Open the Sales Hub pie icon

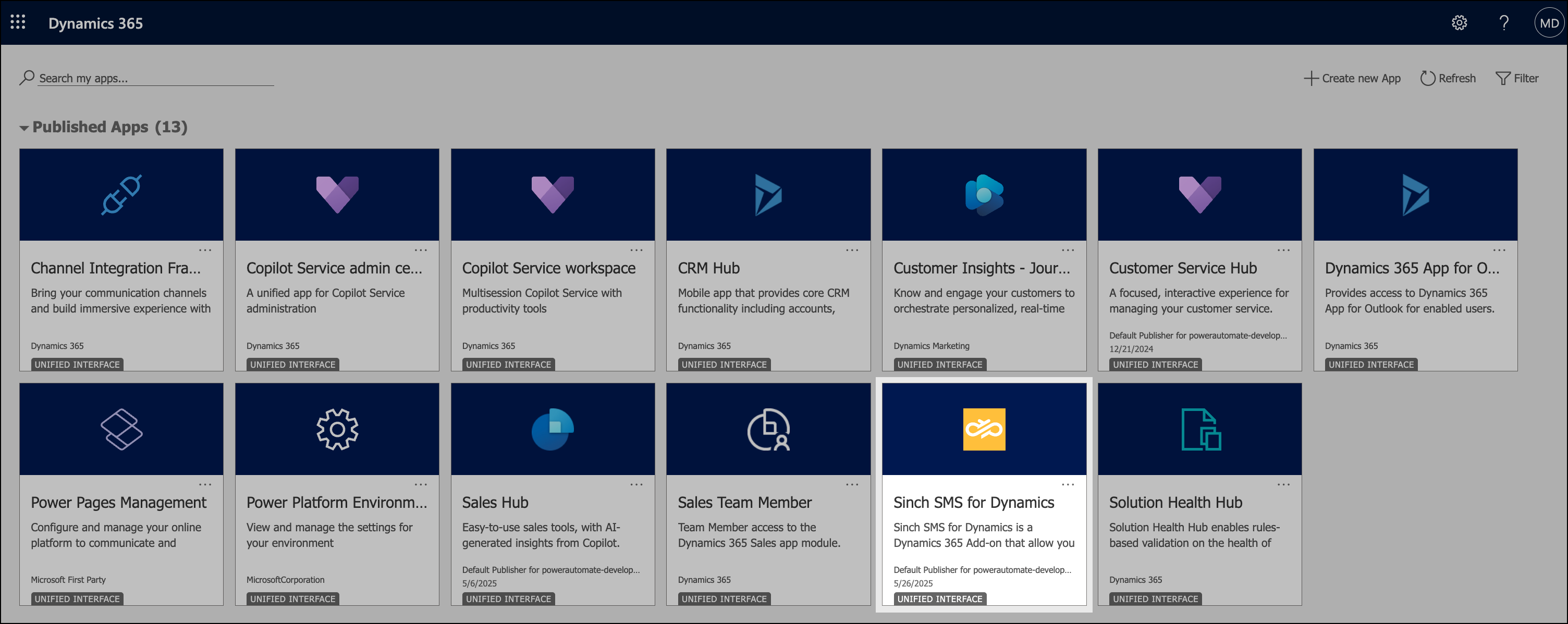pos(552,429)
